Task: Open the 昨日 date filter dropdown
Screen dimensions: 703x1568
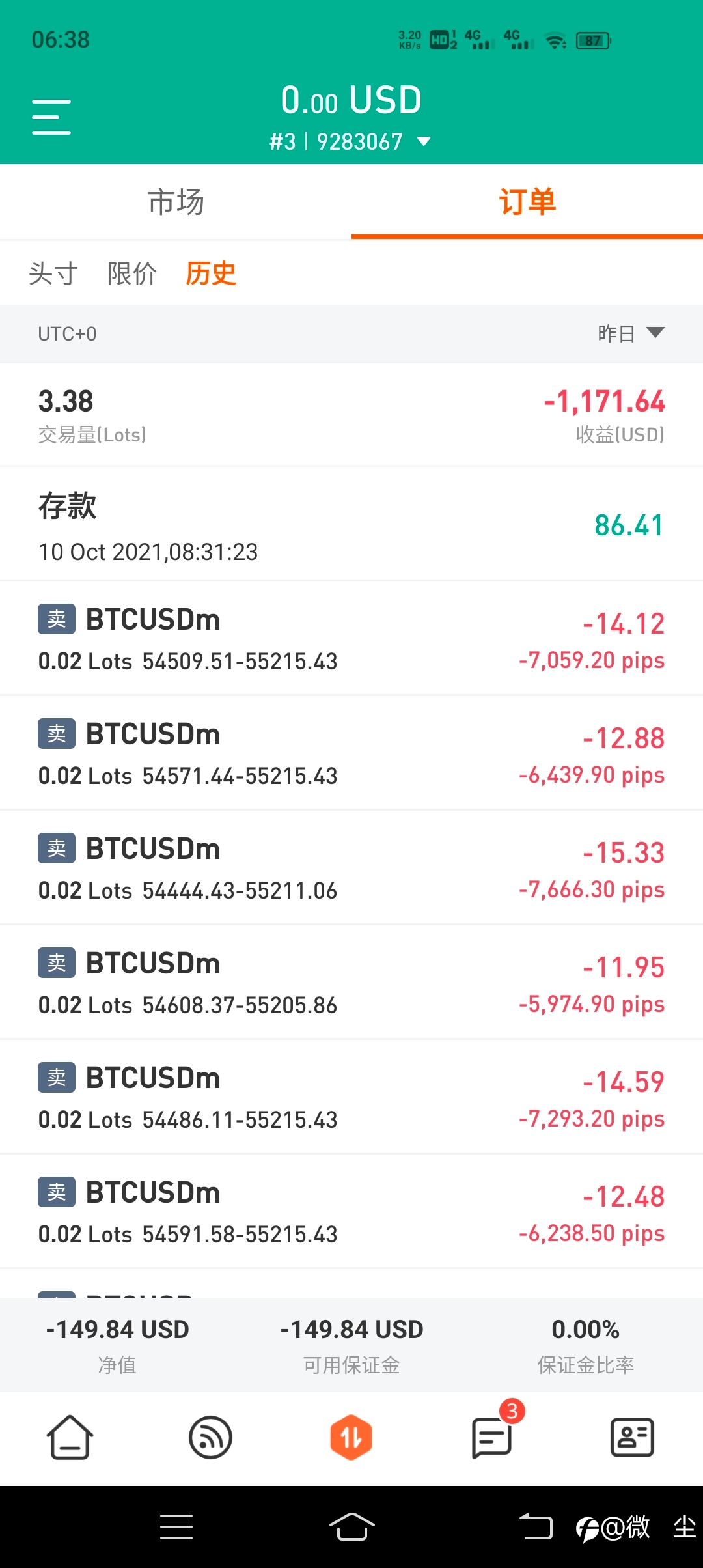Action: (631, 333)
